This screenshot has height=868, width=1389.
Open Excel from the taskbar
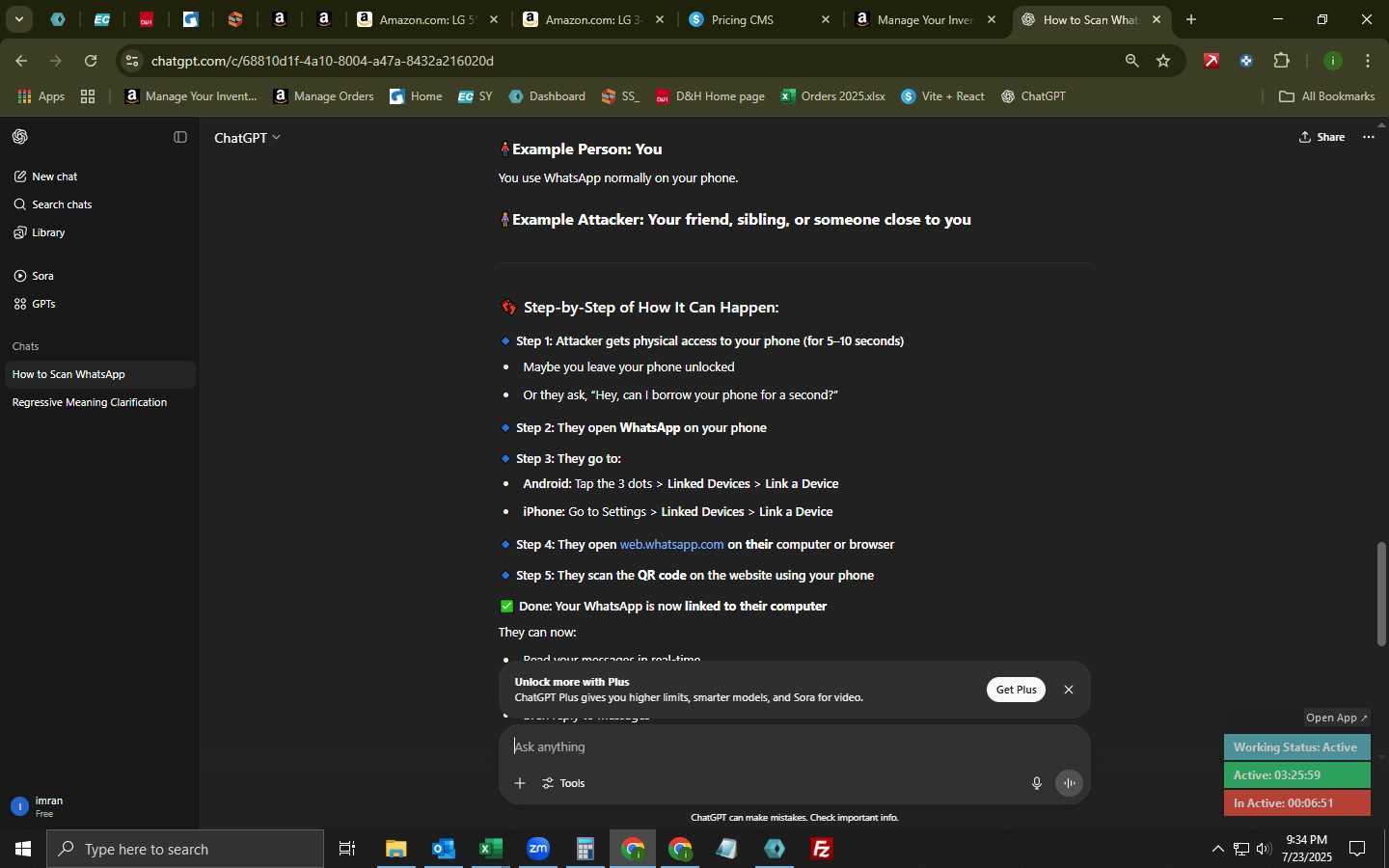click(491, 850)
